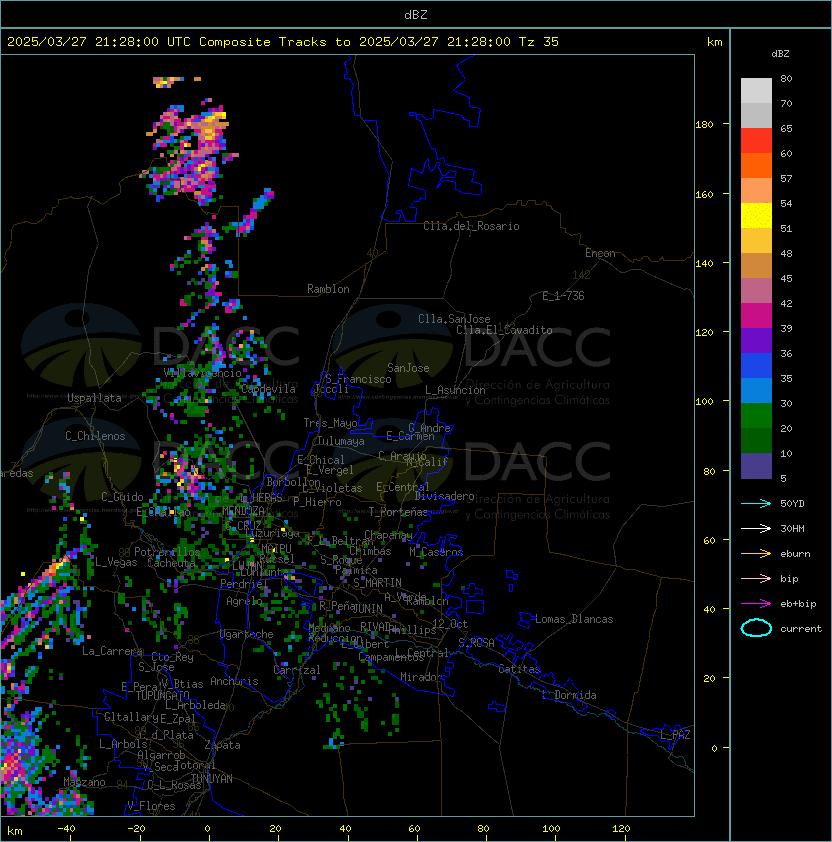Click the yellow eburn arrow in legend
This screenshot has width=832, height=842.
[x=756, y=554]
